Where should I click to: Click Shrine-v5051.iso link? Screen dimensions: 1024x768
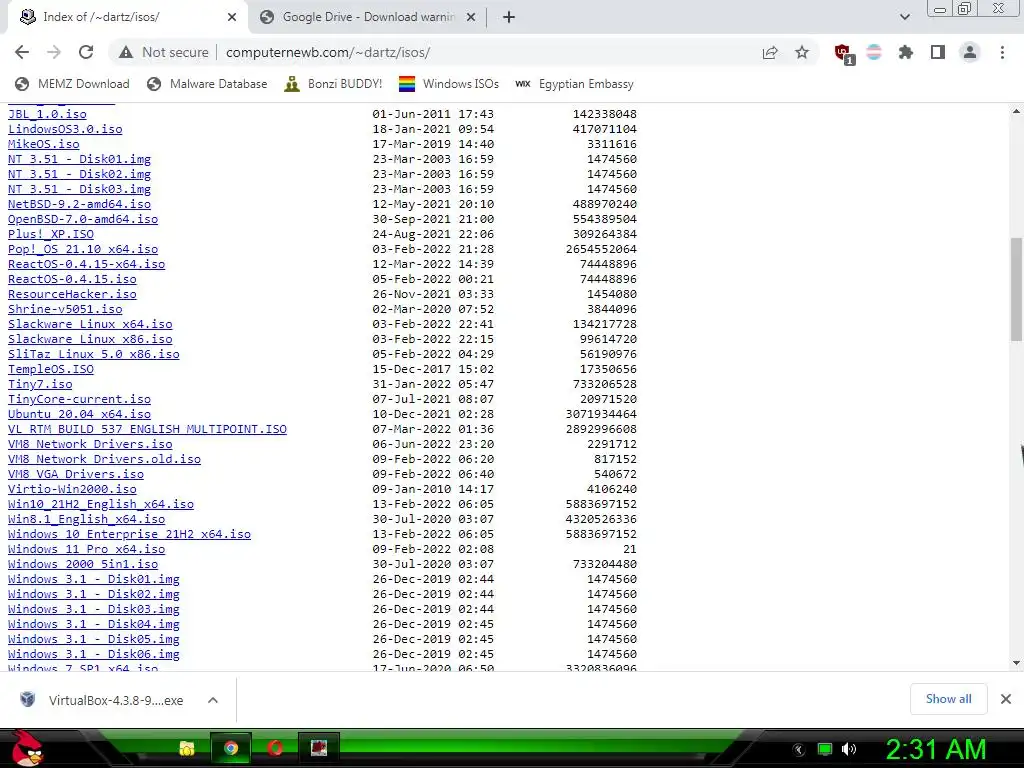(65, 310)
